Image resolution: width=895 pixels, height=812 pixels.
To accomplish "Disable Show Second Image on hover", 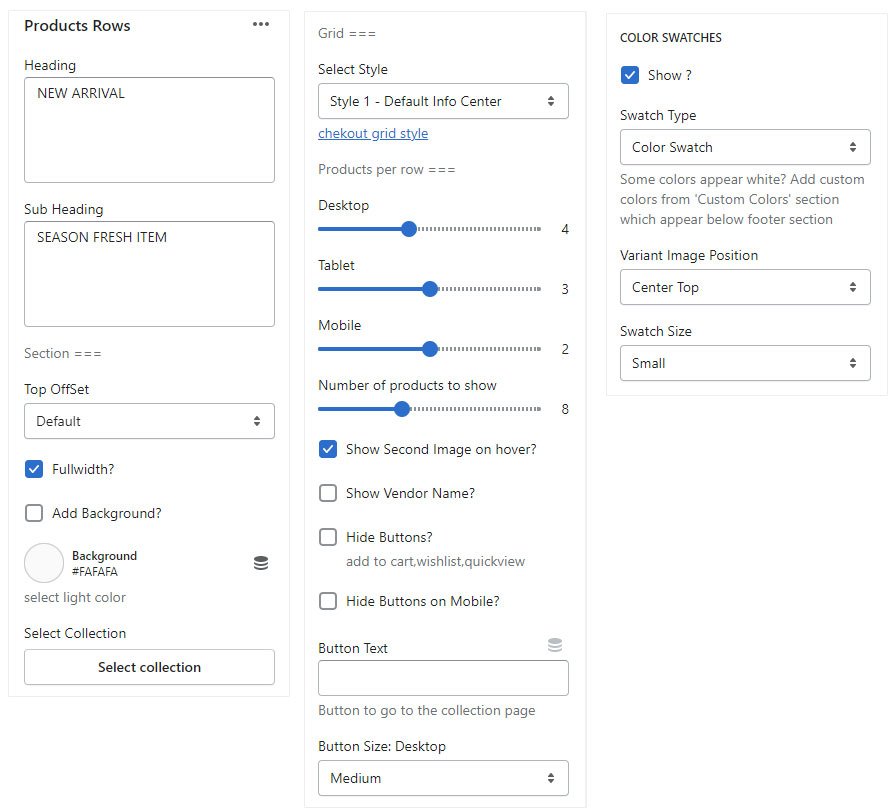I will point(328,449).
